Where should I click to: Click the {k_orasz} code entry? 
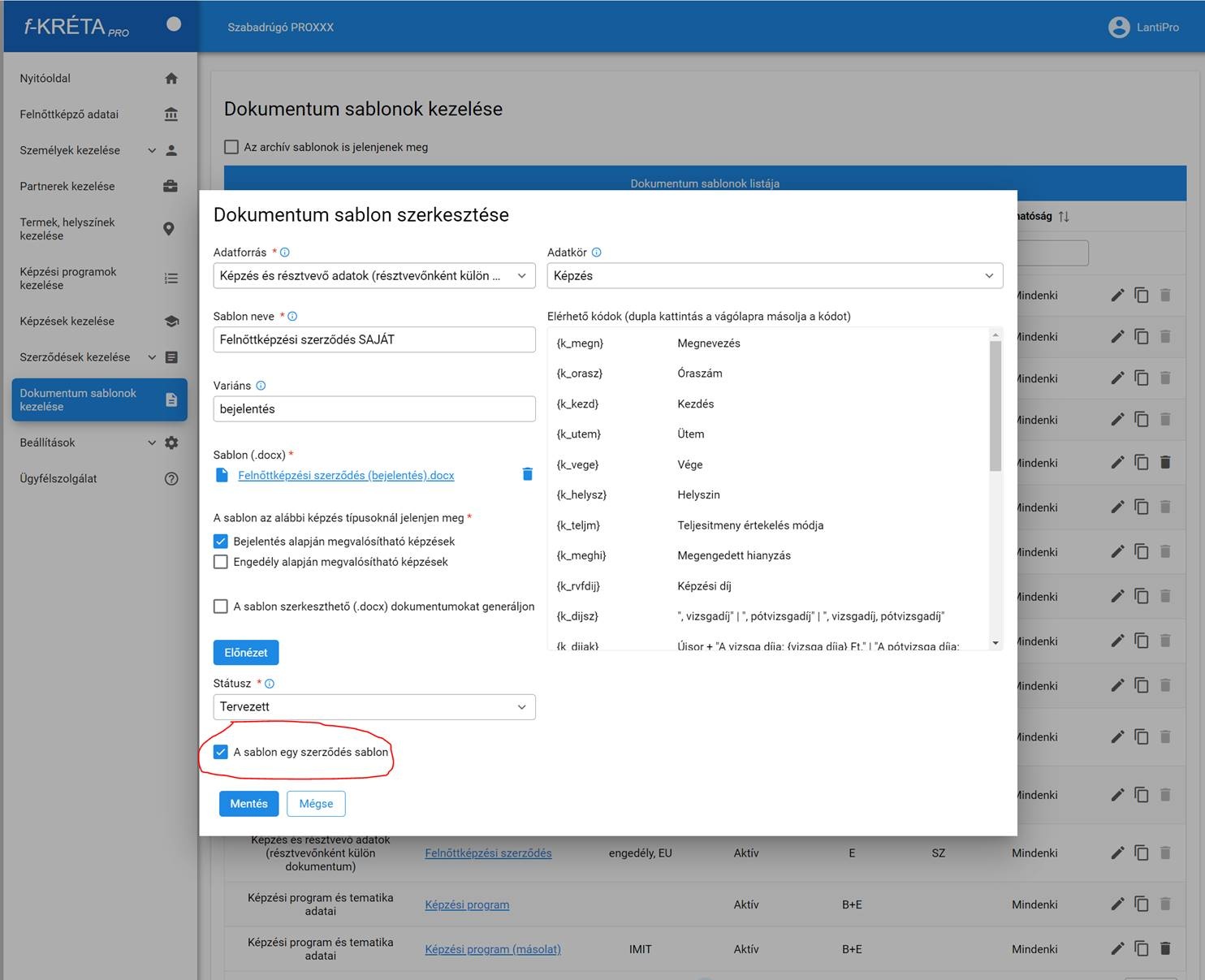click(x=580, y=373)
